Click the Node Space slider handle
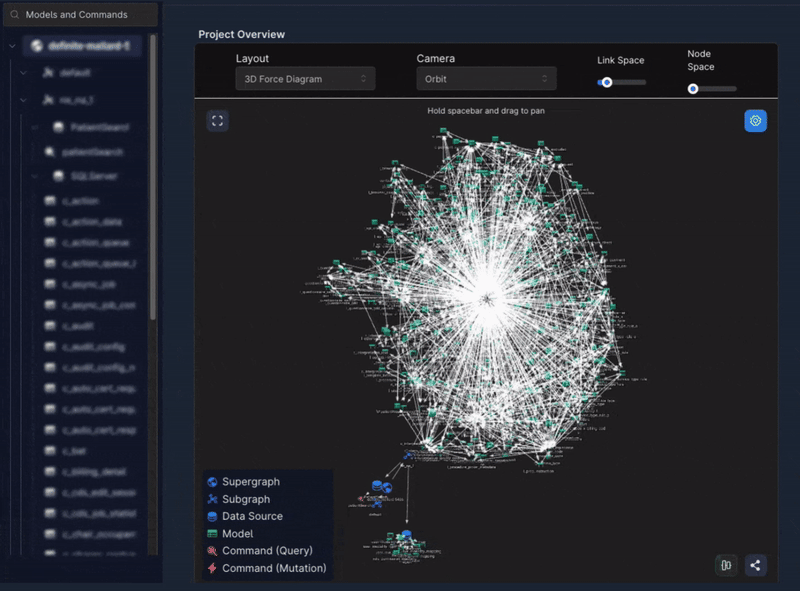The image size is (800, 591). (x=693, y=89)
